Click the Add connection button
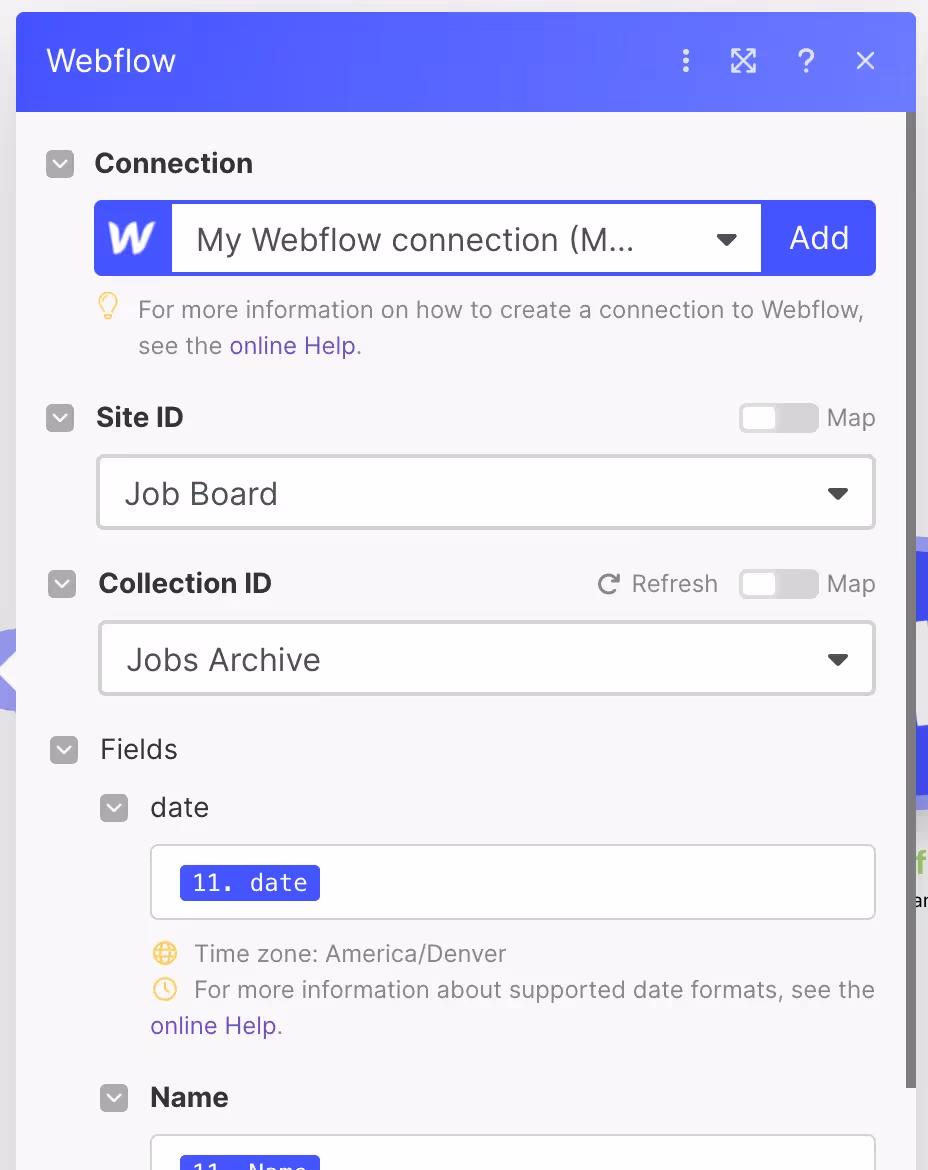 818,238
